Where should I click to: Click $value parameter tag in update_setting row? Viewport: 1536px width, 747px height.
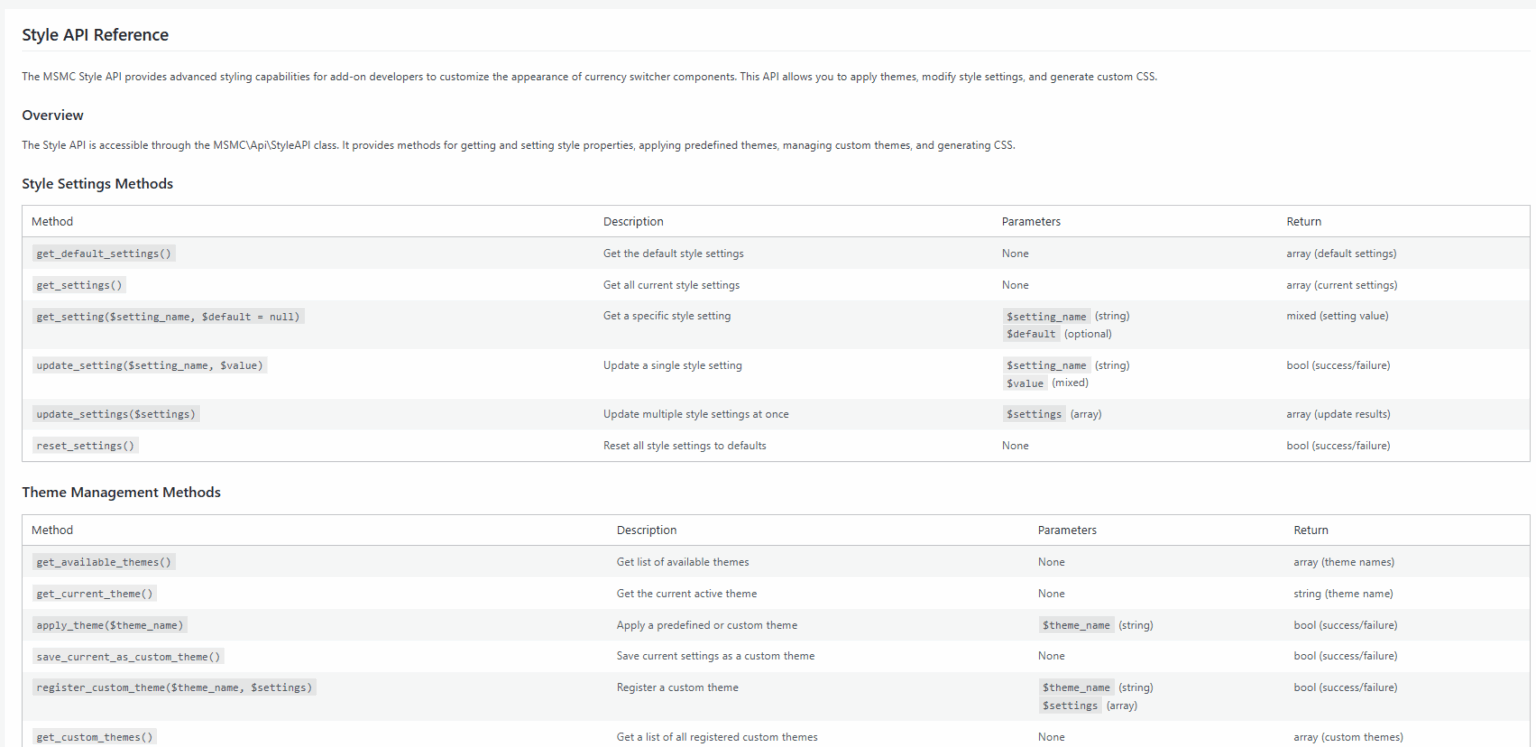(1024, 382)
